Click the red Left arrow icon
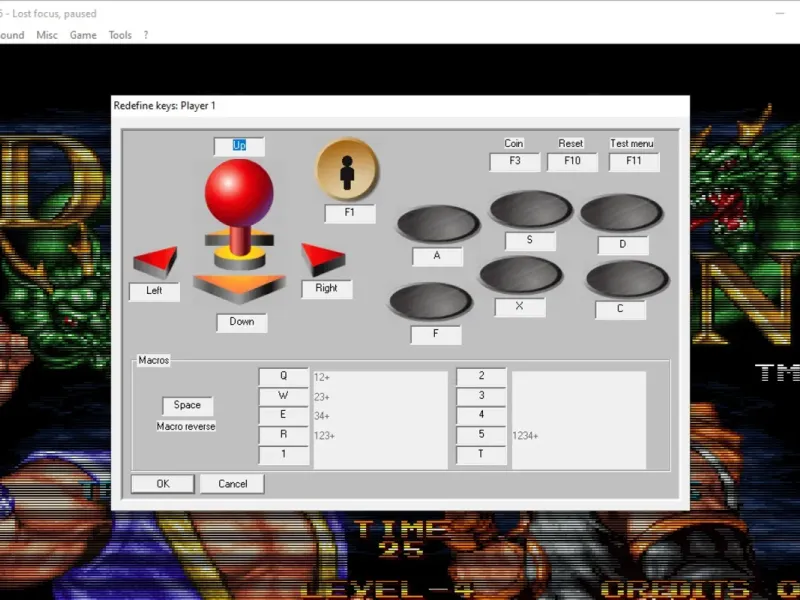The height and width of the screenshot is (600, 800). pos(156,262)
